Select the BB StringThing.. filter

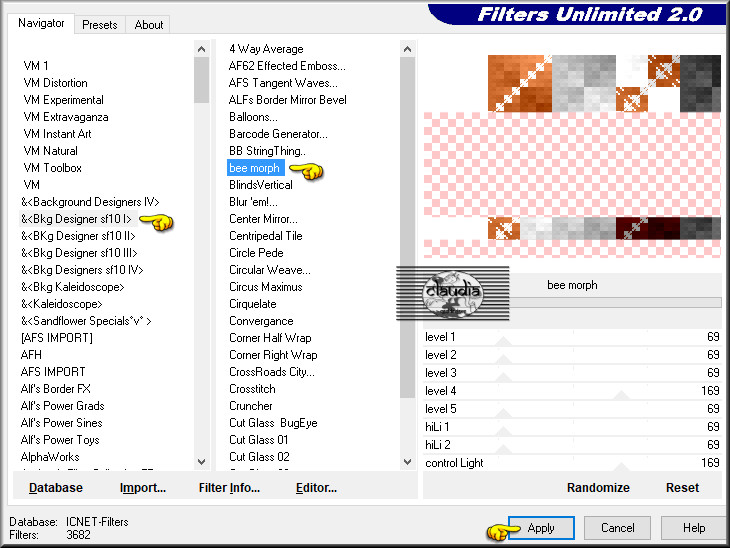click(x=267, y=151)
